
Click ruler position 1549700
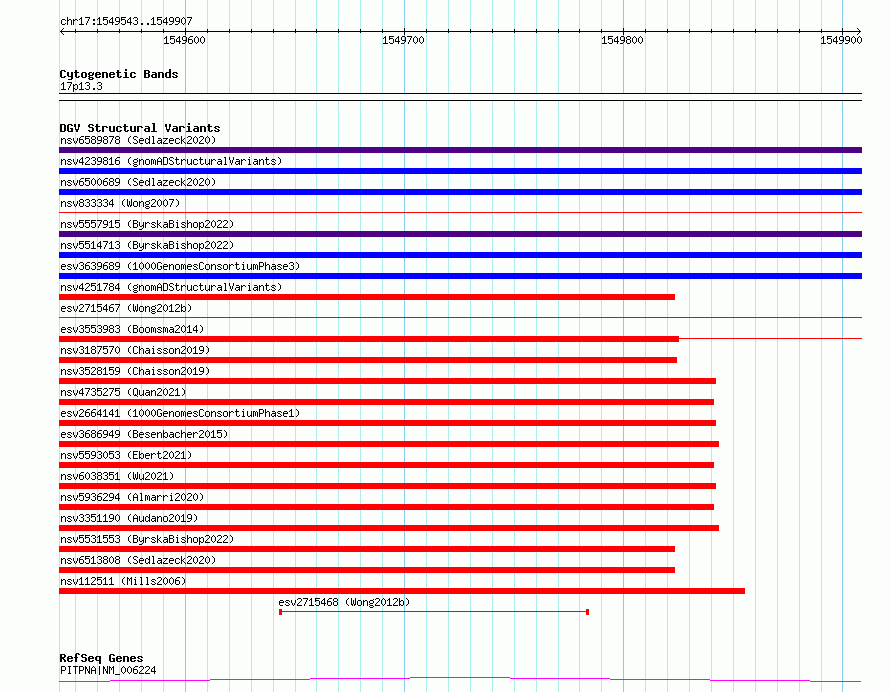pyautogui.click(x=404, y=40)
